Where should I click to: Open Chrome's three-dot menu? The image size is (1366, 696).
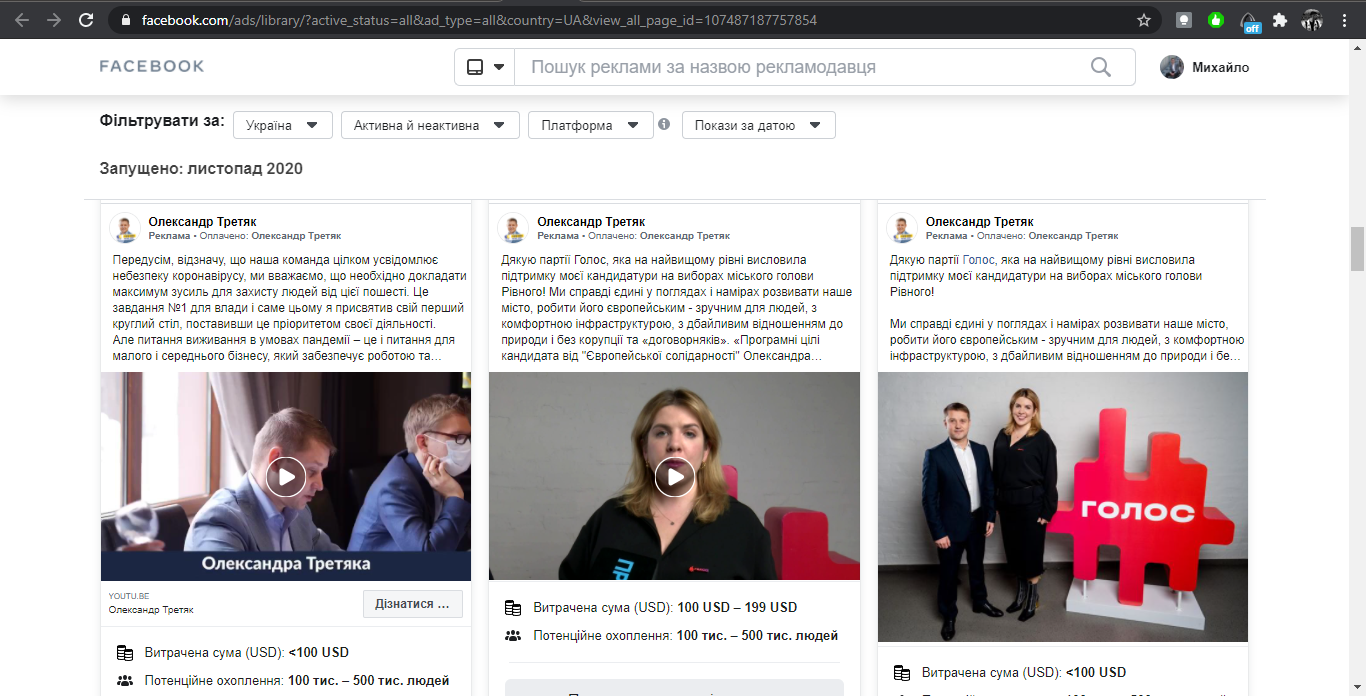pos(1344,20)
